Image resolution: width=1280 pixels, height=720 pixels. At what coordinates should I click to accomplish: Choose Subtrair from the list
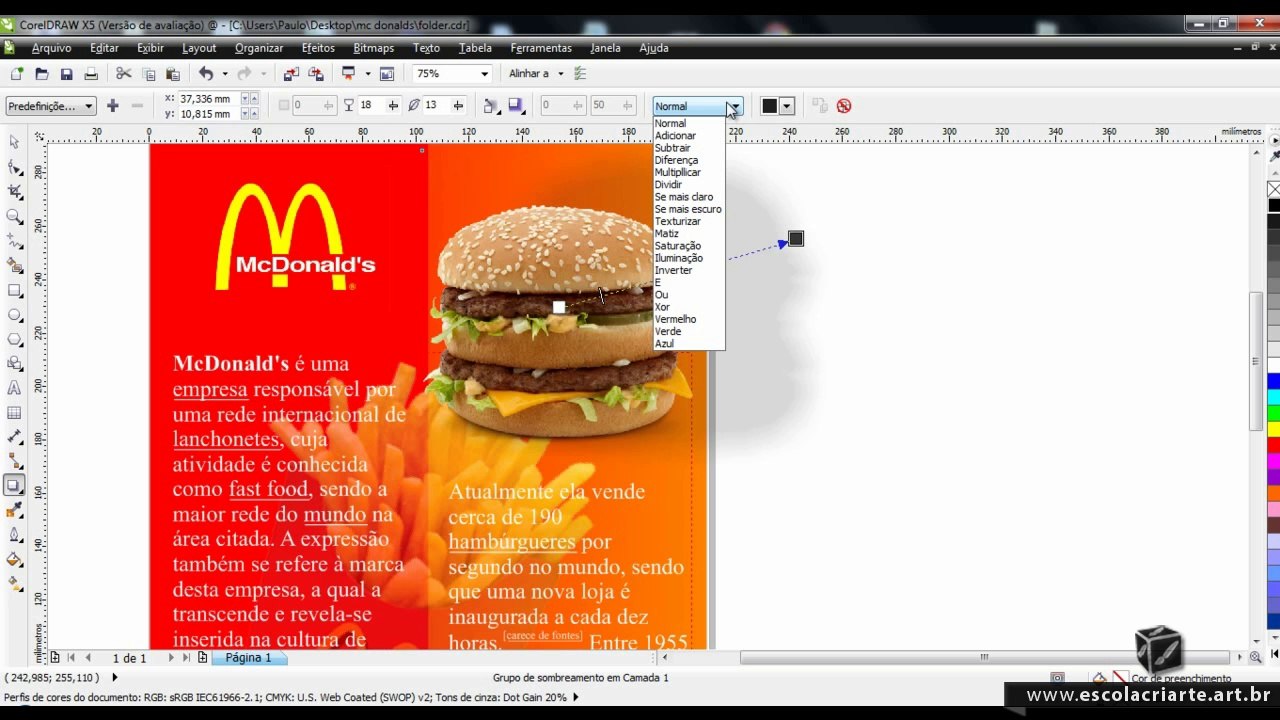coord(672,148)
